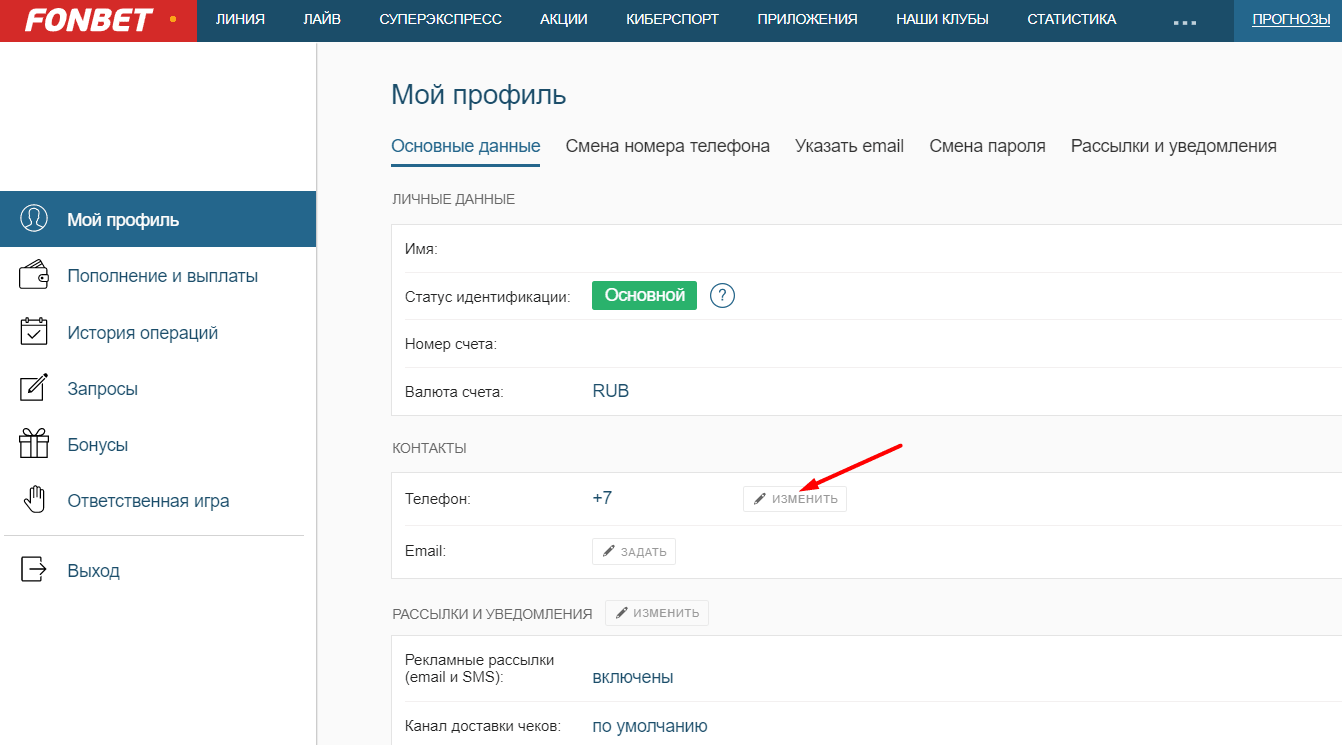Image resolution: width=1342 pixels, height=745 pixels.
Task: Switch to Смена пароля tab
Action: 988,146
